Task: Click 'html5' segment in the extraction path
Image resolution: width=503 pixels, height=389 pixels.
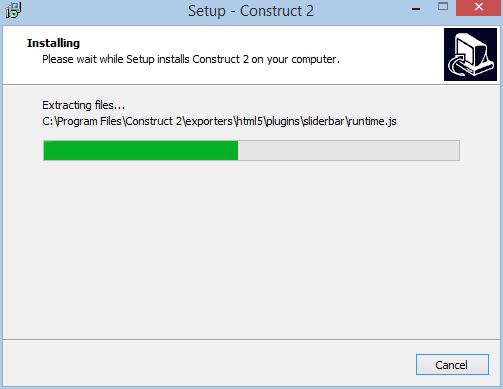Action: pyautogui.click(x=250, y=121)
